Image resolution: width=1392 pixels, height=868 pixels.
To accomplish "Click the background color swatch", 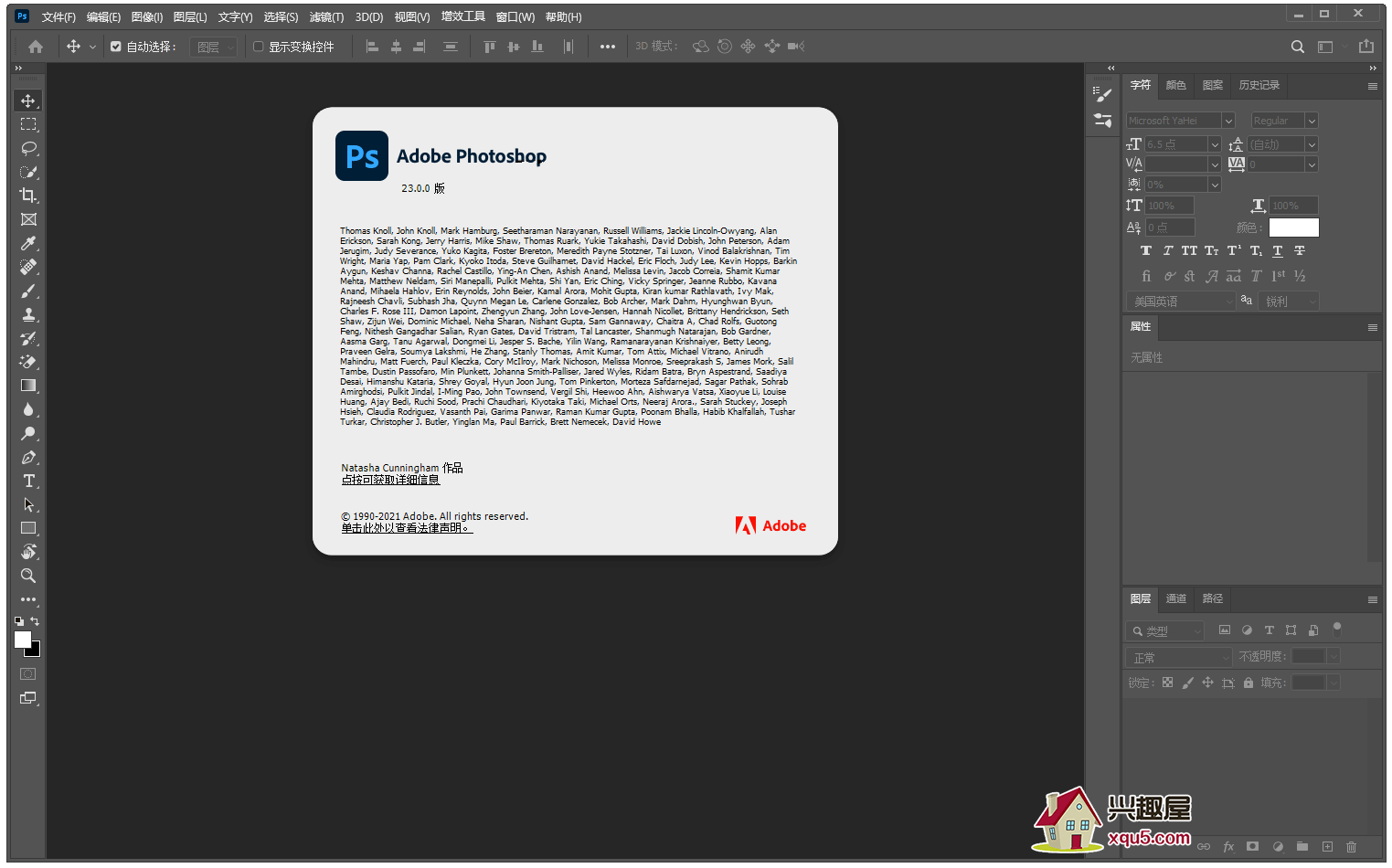I will 35,651.
